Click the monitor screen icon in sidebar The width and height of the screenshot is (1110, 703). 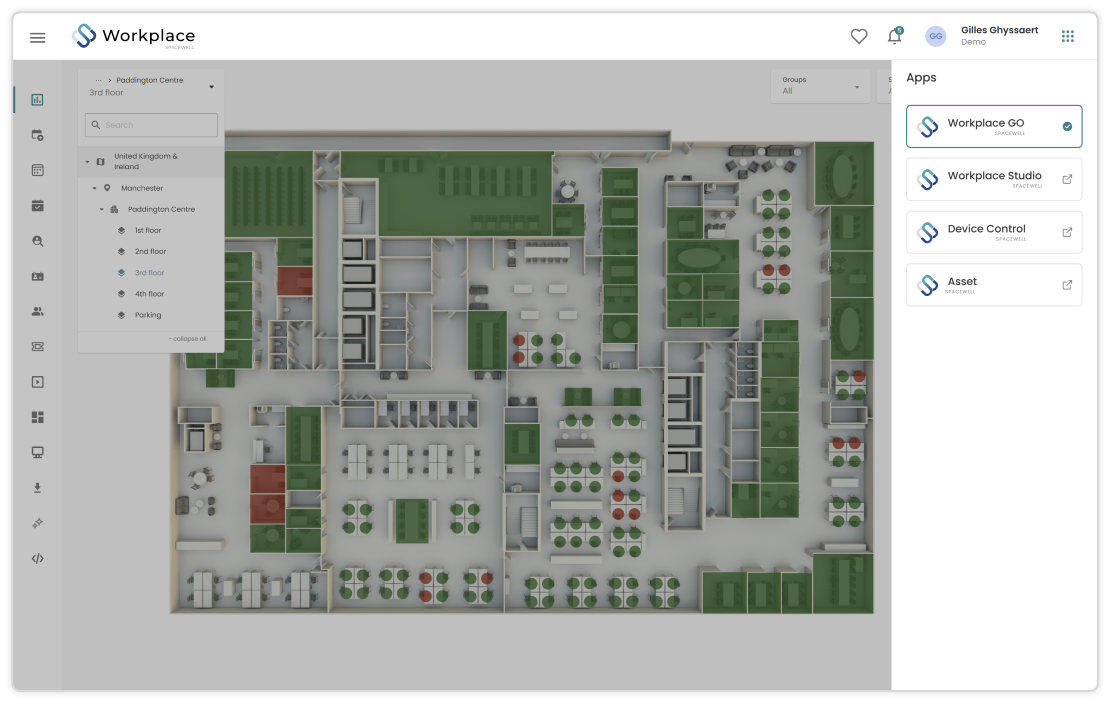tap(38, 452)
